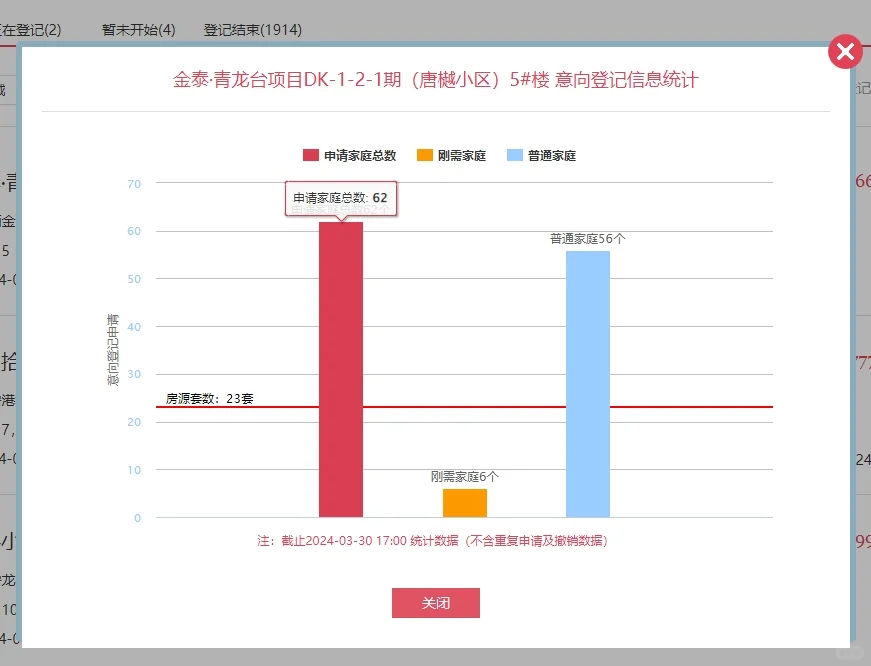Click the 关闭 button
Screen dimensions: 871x666
pyautogui.click(x=435, y=602)
